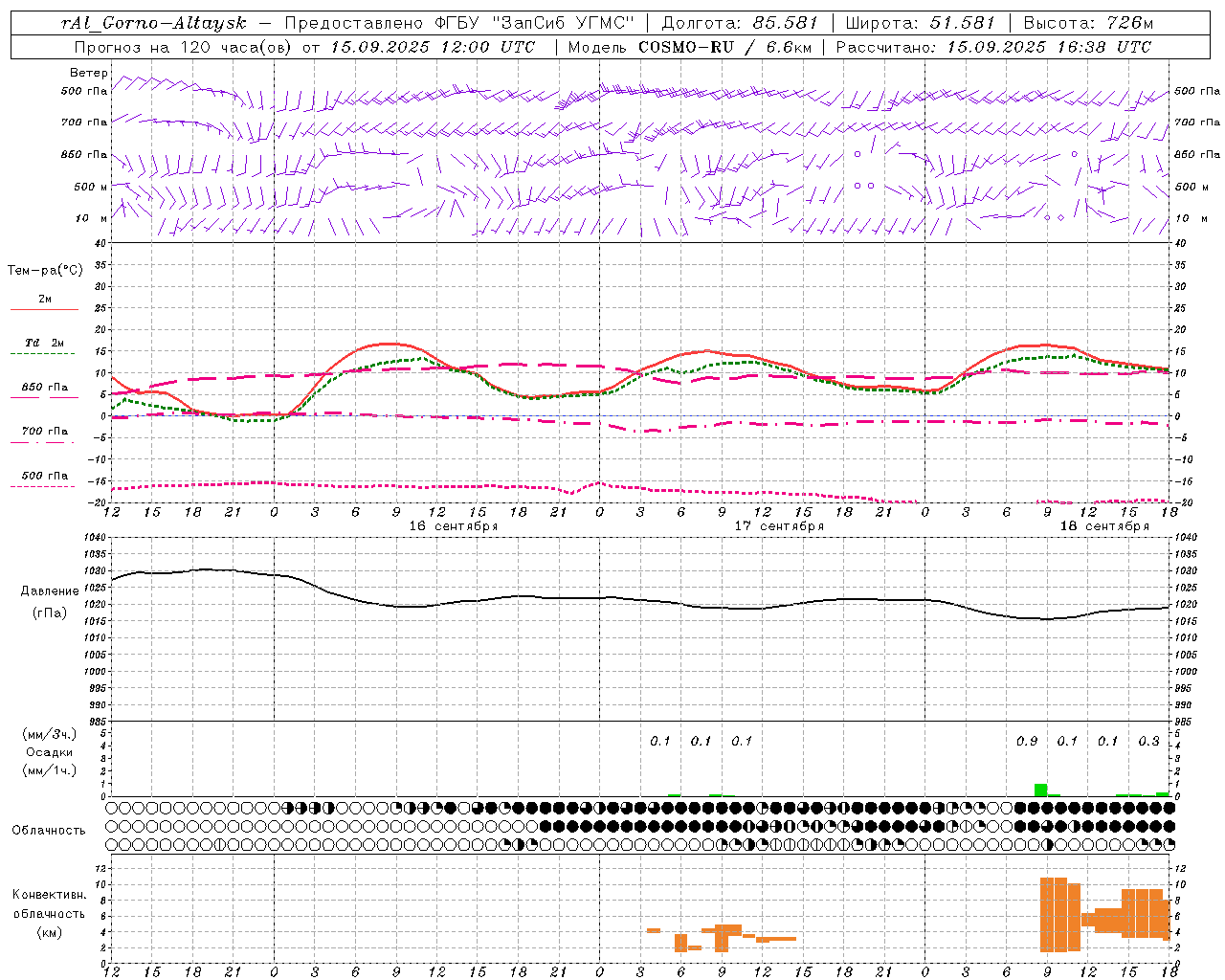Click the latitude value Широта: 51.581
The image size is (1225, 980).
[x=920, y=23]
